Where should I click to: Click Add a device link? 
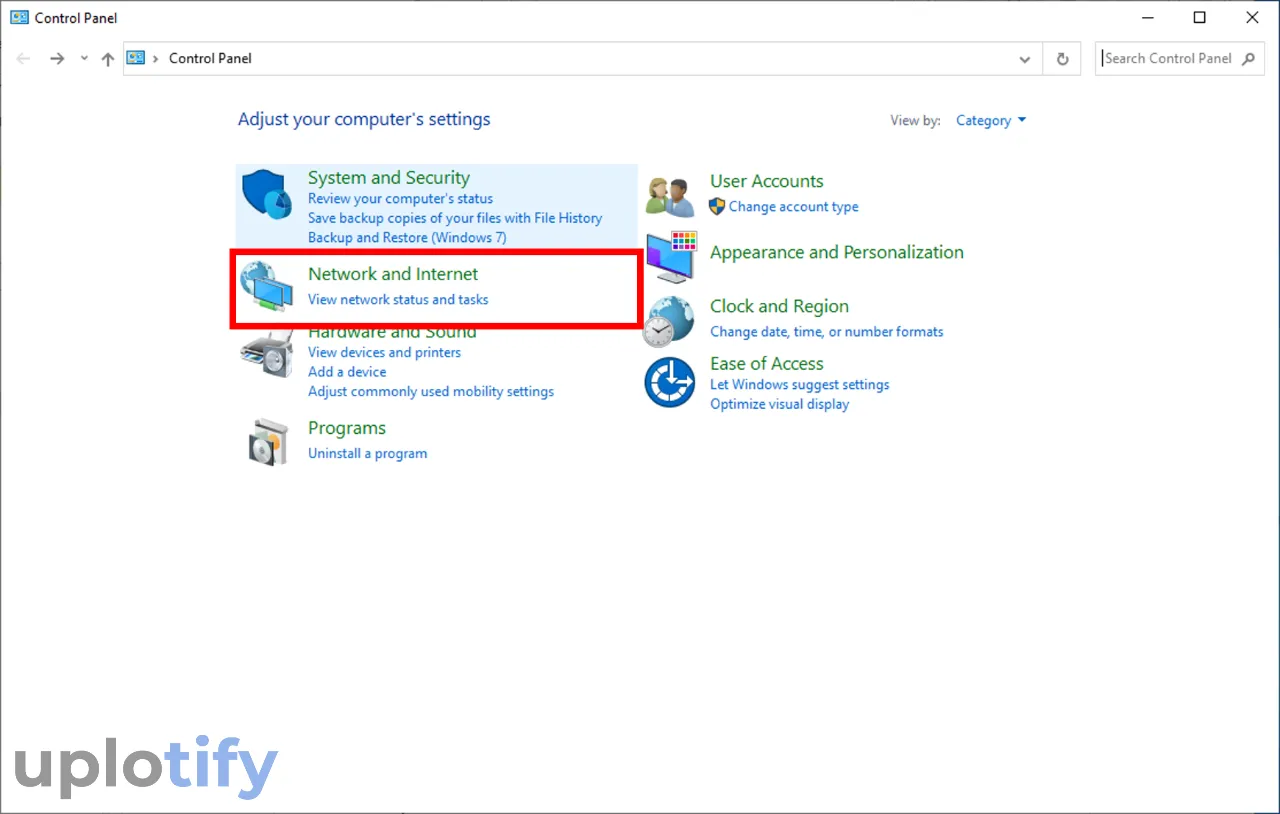click(x=347, y=372)
